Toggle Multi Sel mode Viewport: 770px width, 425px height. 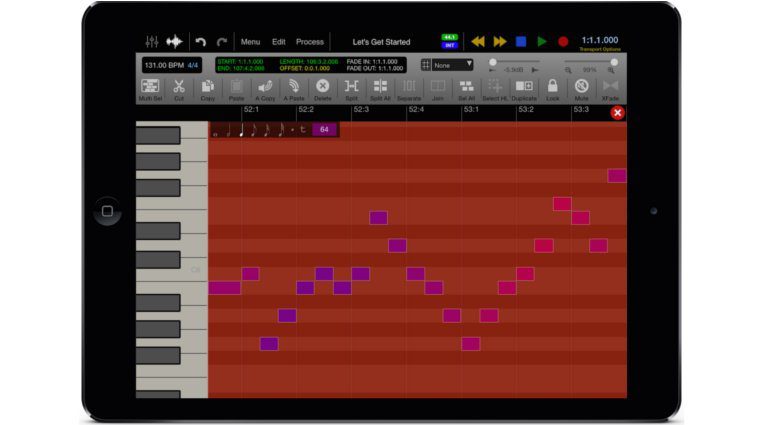click(151, 89)
